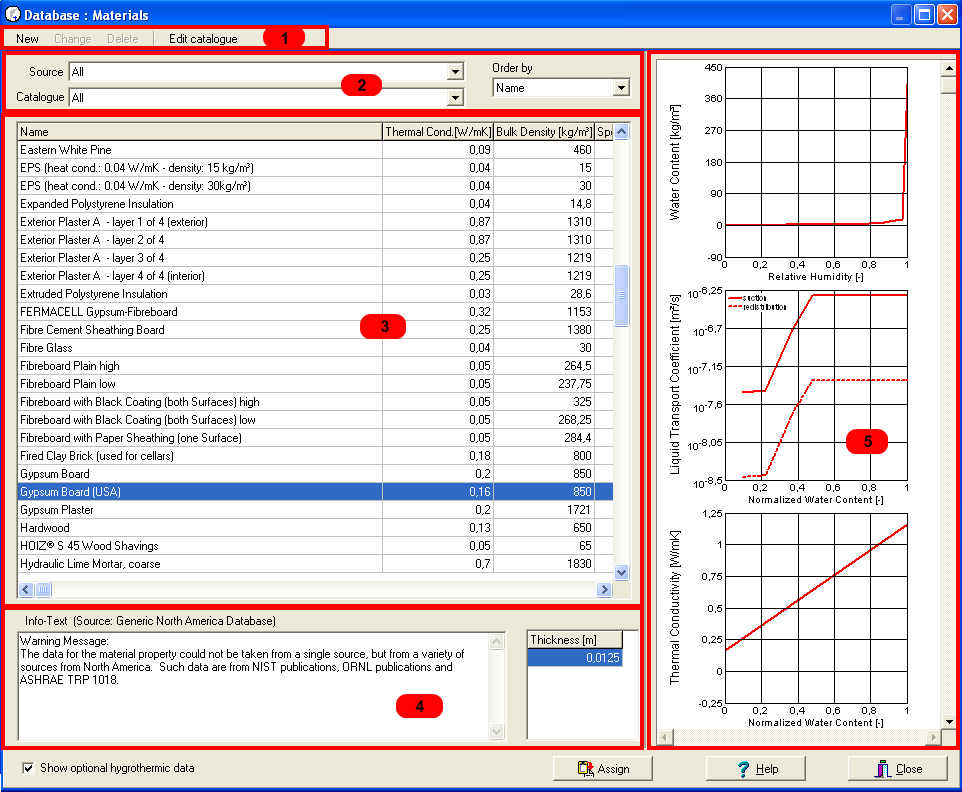This screenshot has height=792, width=962.
Task: Click the Help button
Action: (755, 769)
